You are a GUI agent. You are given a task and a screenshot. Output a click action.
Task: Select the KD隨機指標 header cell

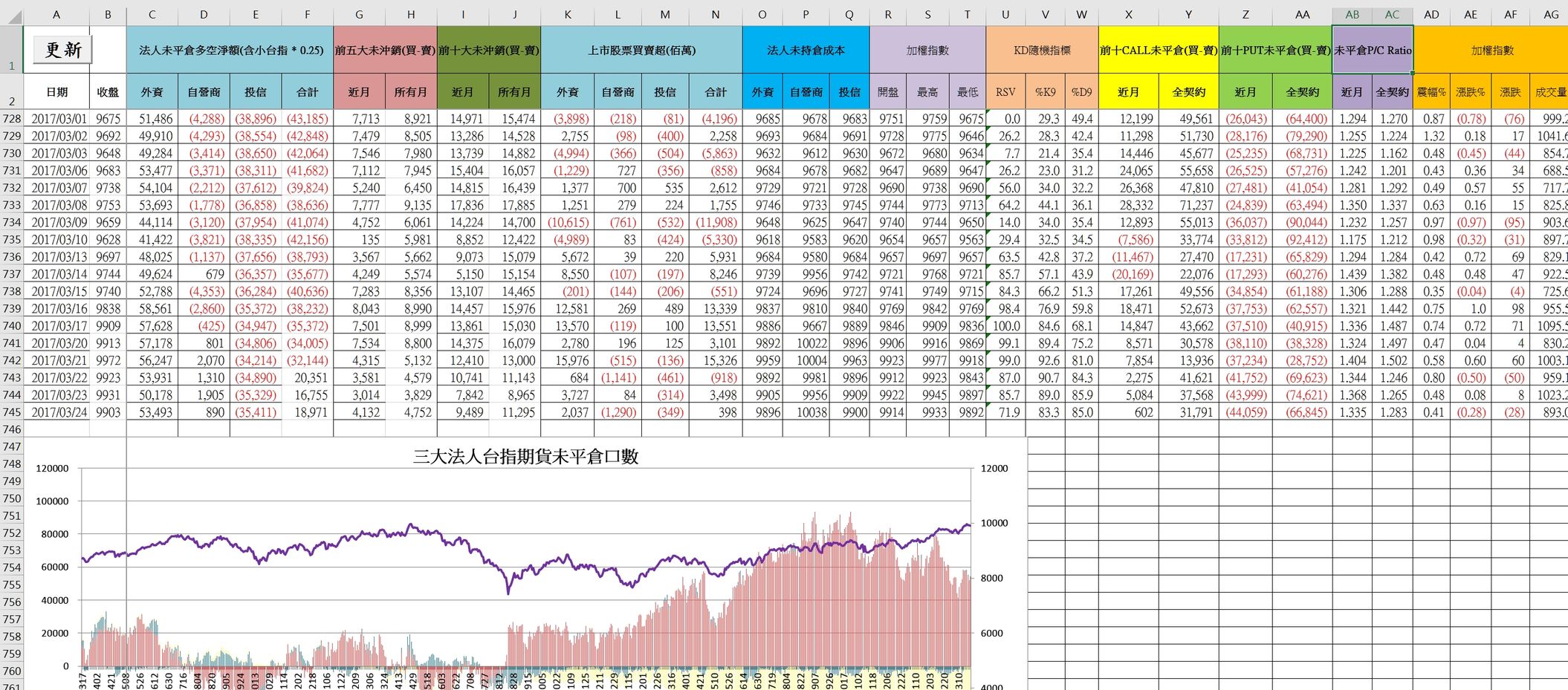tap(1043, 51)
